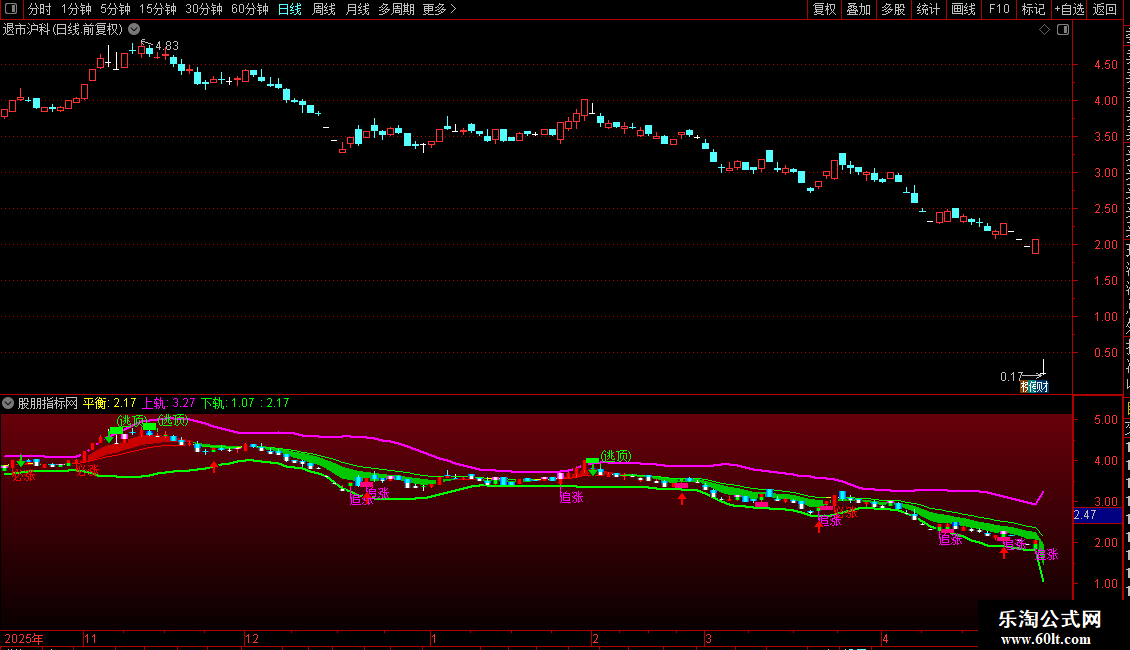
Task: Click the month 2 timeline marker
Action: (595, 638)
